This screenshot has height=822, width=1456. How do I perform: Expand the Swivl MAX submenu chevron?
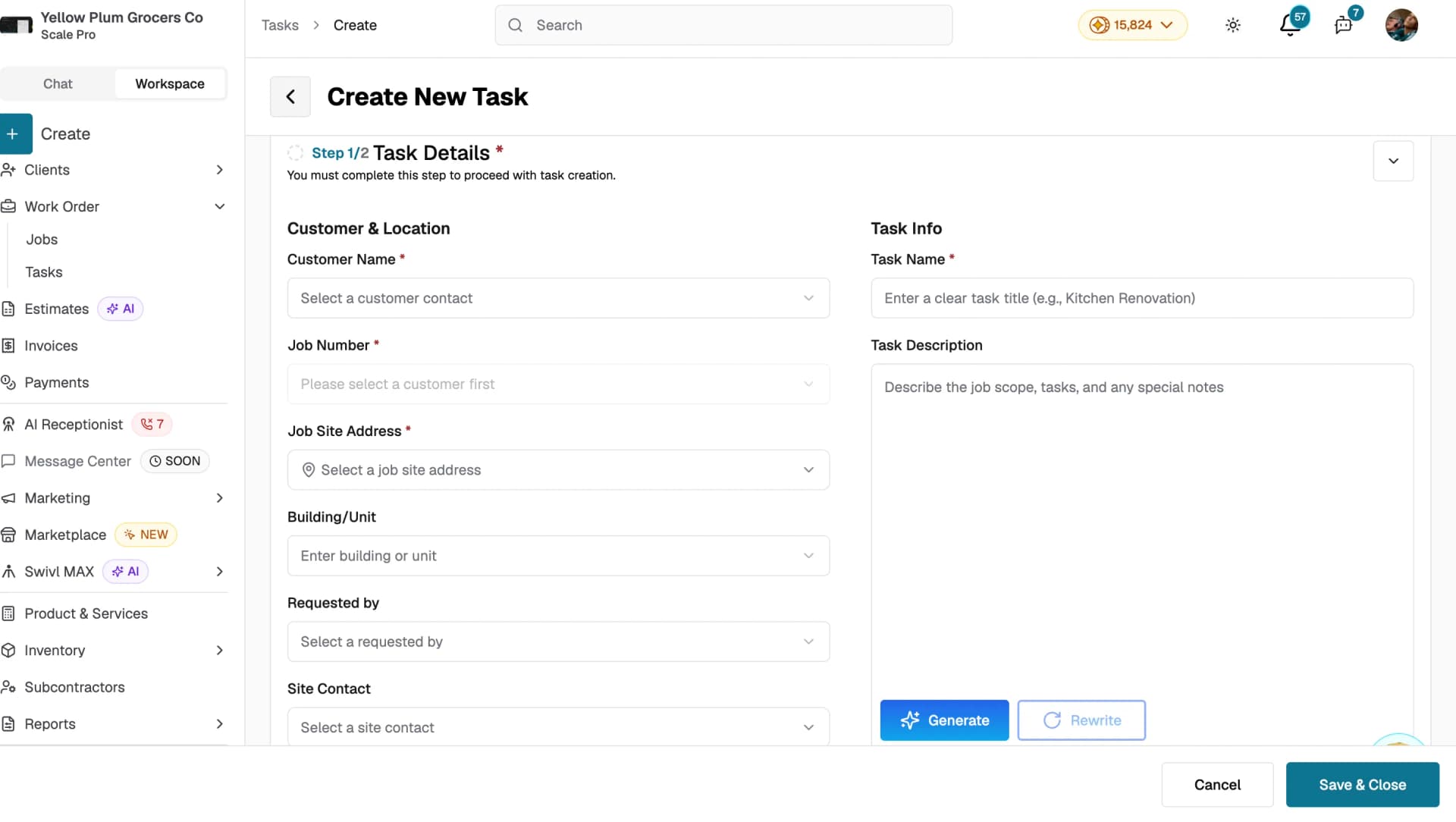click(x=219, y=572)
